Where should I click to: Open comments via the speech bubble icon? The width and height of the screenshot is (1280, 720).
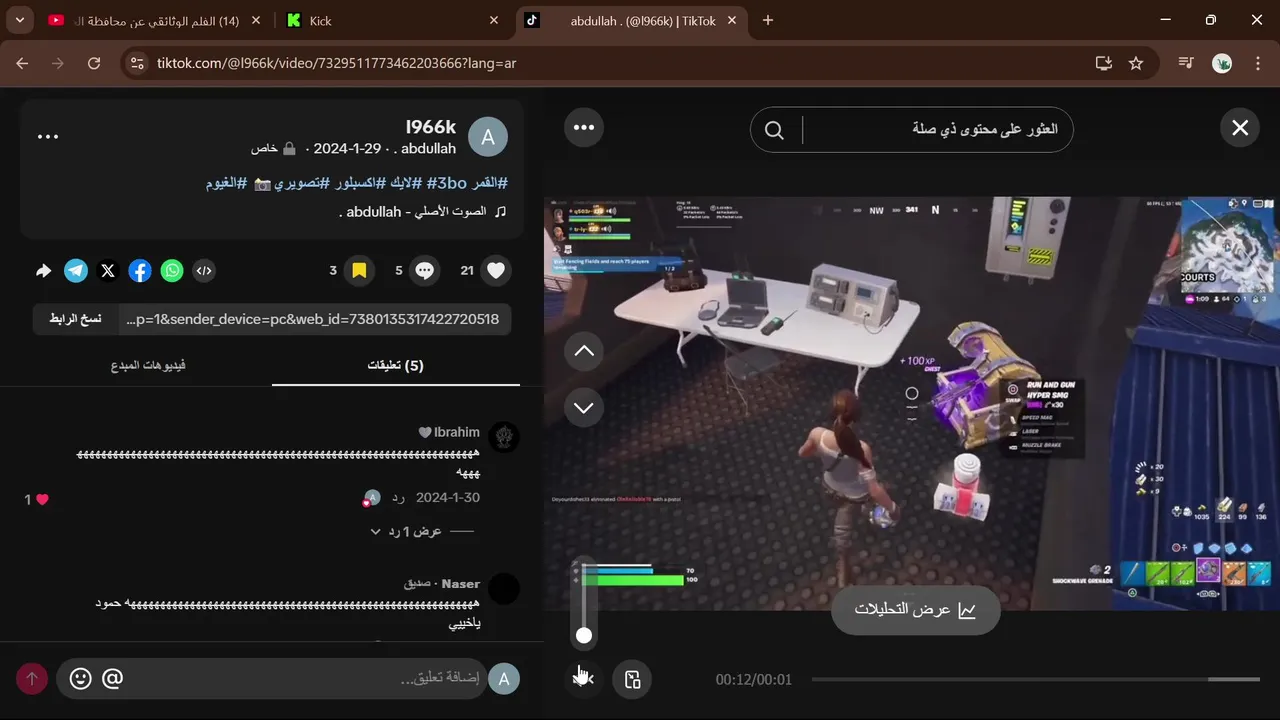[x=425, y=270]
